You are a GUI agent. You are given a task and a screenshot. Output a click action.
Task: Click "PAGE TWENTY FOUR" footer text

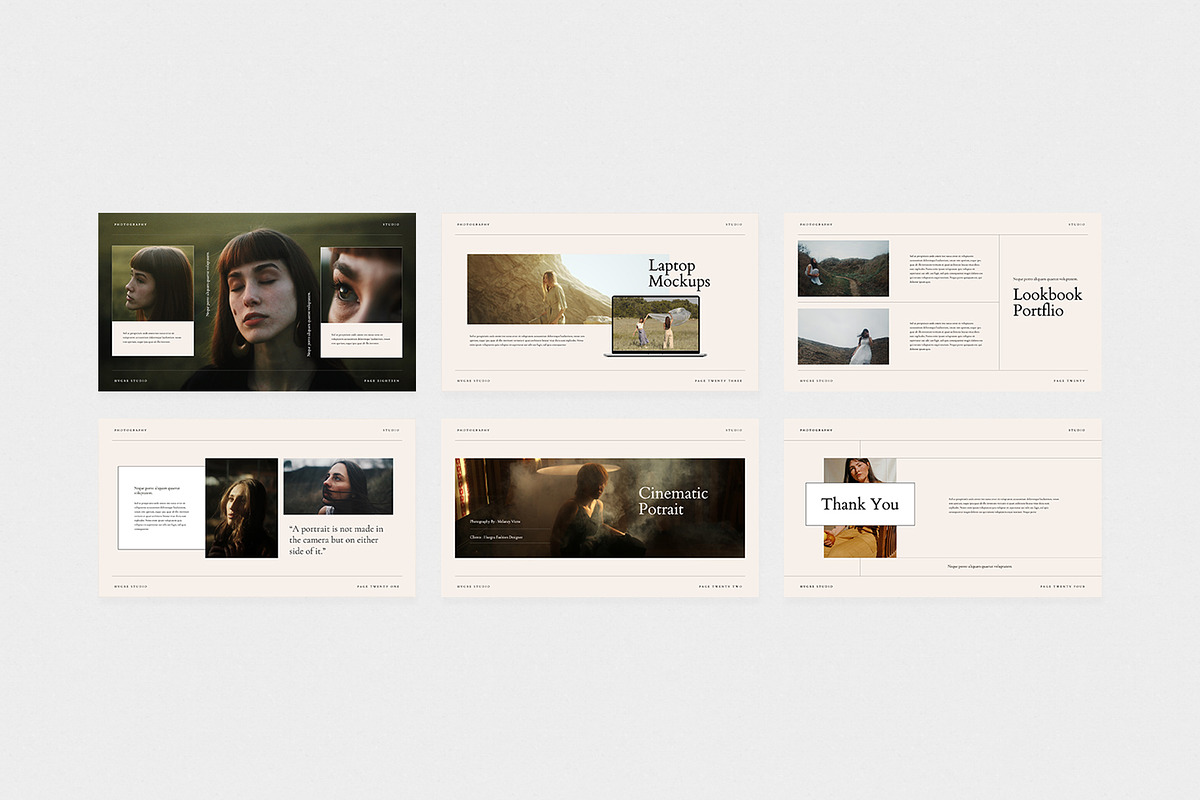point(1063,587)
